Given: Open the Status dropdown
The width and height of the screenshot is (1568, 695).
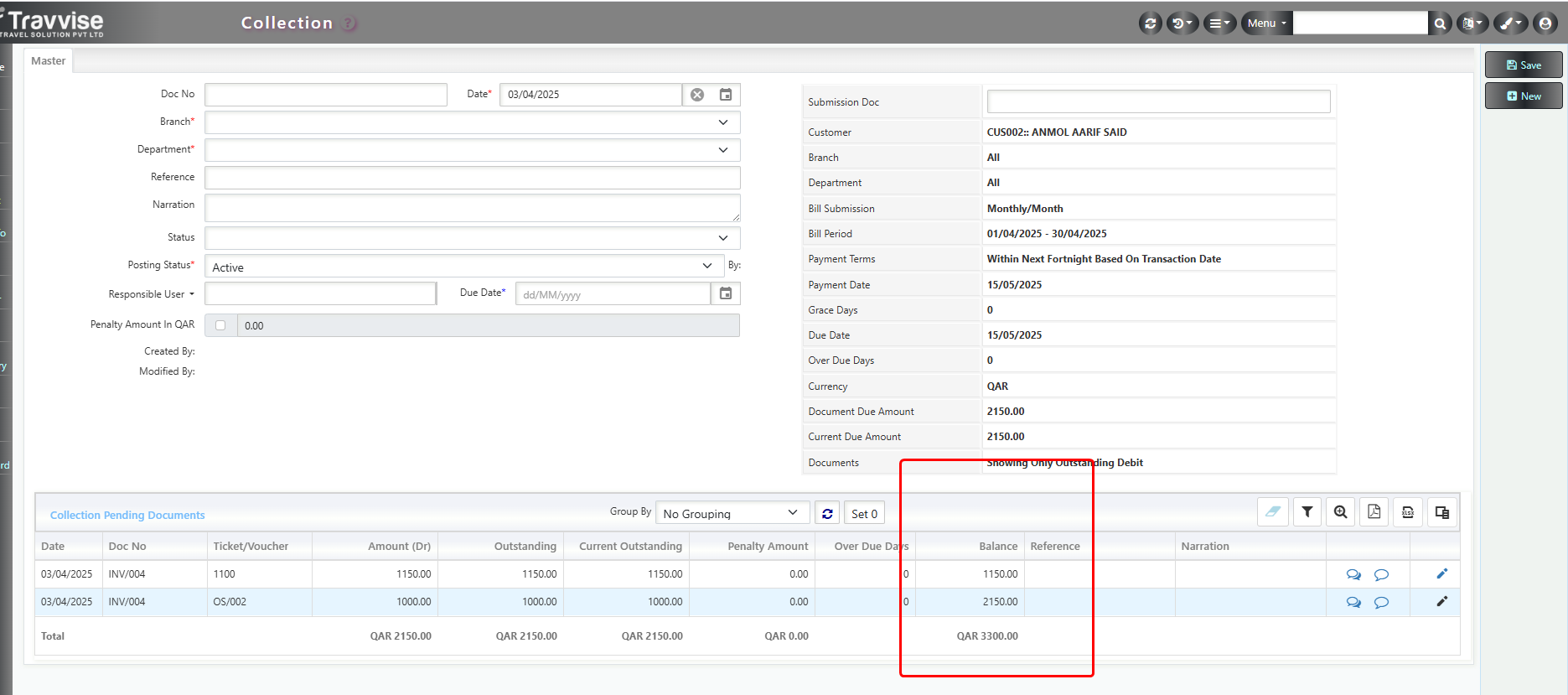Looking at the screenshot, I should 473,238.
